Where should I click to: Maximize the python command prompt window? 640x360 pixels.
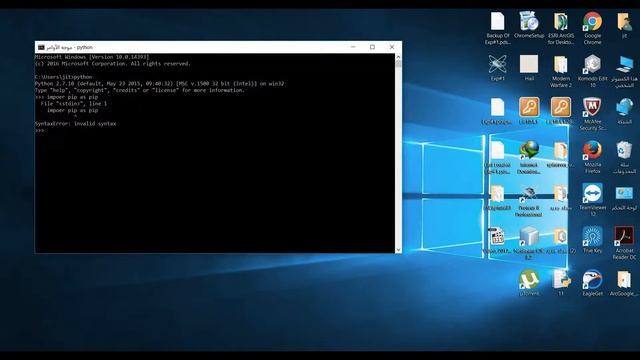(372, 47)
